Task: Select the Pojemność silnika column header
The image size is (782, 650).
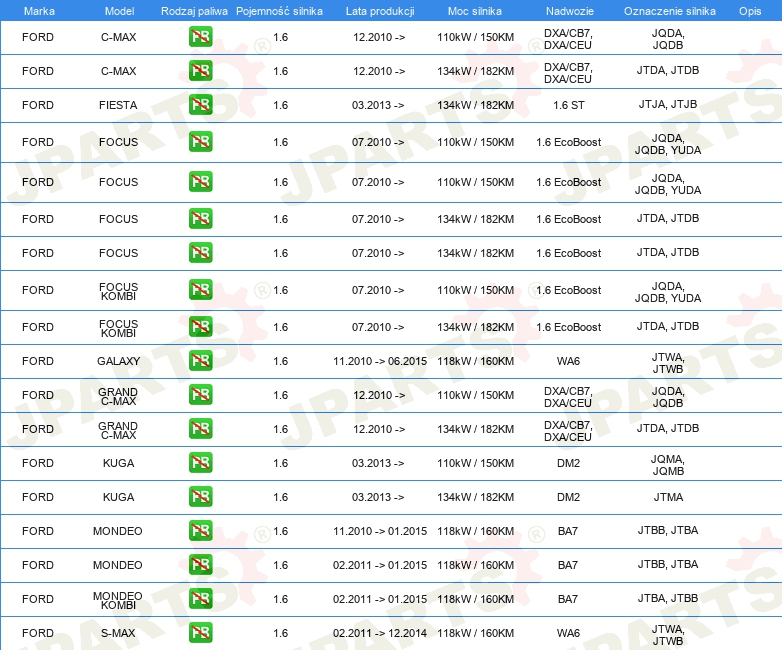Action: 279,11
